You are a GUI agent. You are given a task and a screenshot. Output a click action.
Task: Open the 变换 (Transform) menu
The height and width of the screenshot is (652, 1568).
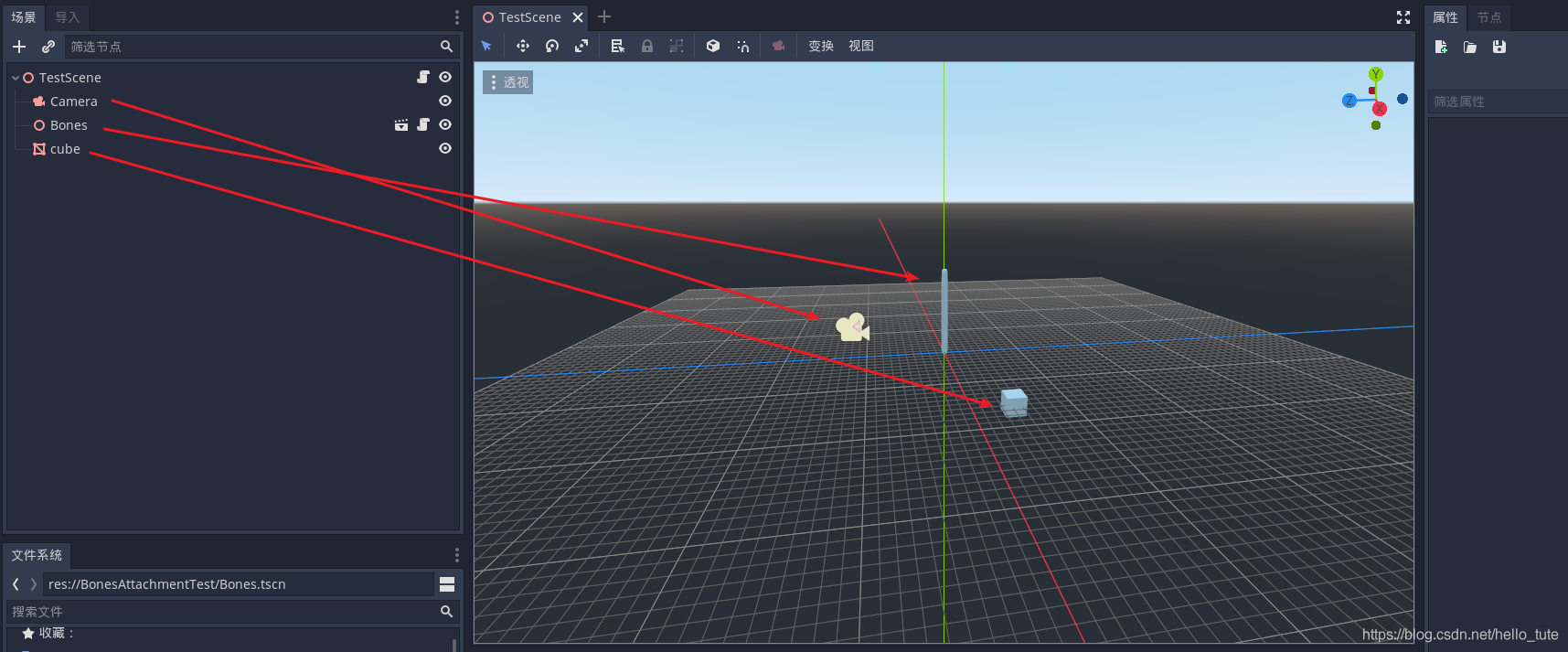[821, 46]
